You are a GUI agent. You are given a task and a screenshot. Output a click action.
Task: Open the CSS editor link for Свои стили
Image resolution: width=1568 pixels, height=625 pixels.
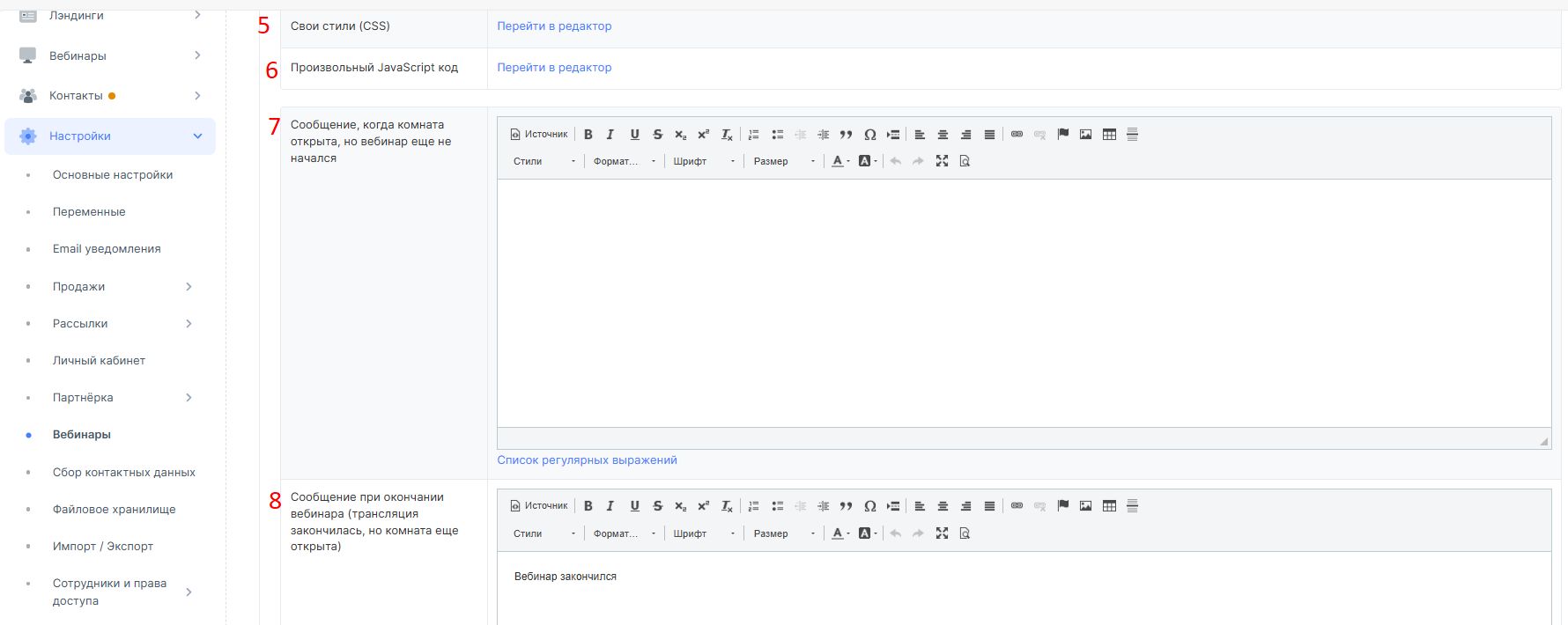point(554,26)
